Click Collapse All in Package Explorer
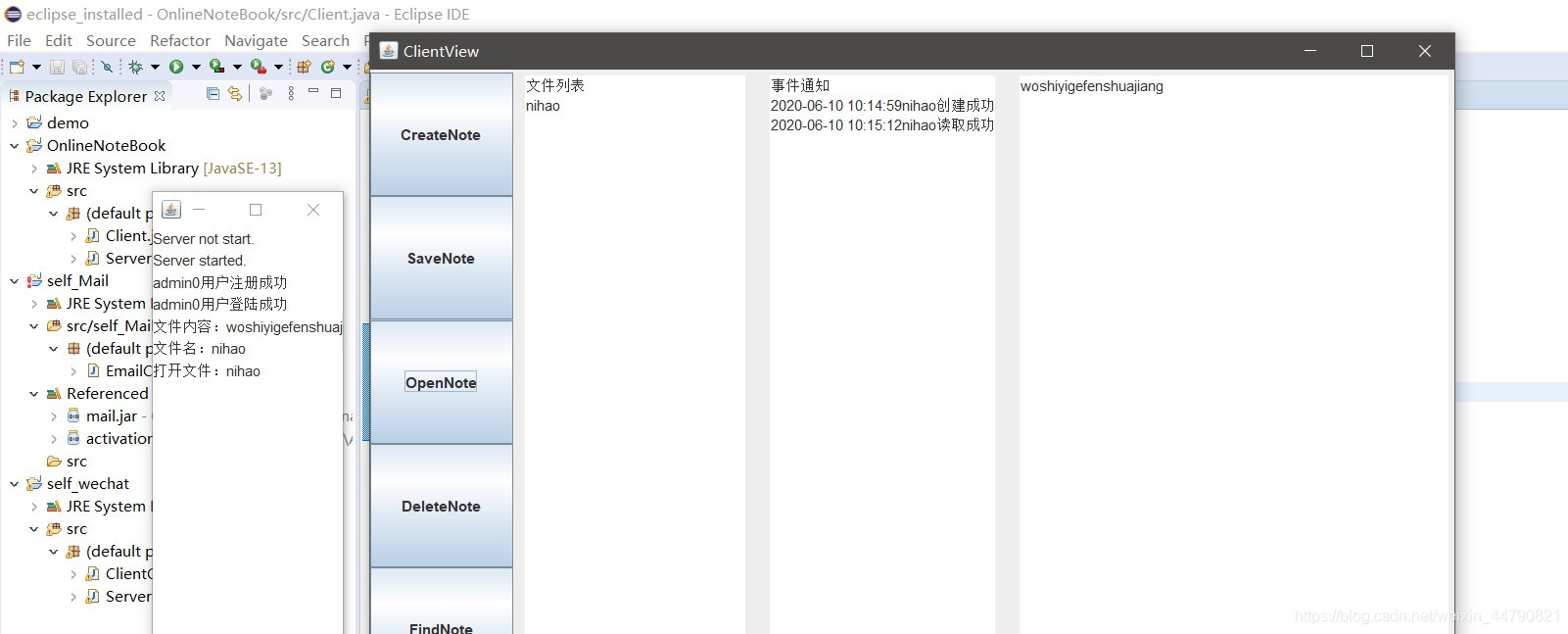The width and height of the screenshot is (1568, 634). click(x=213, y=93)
